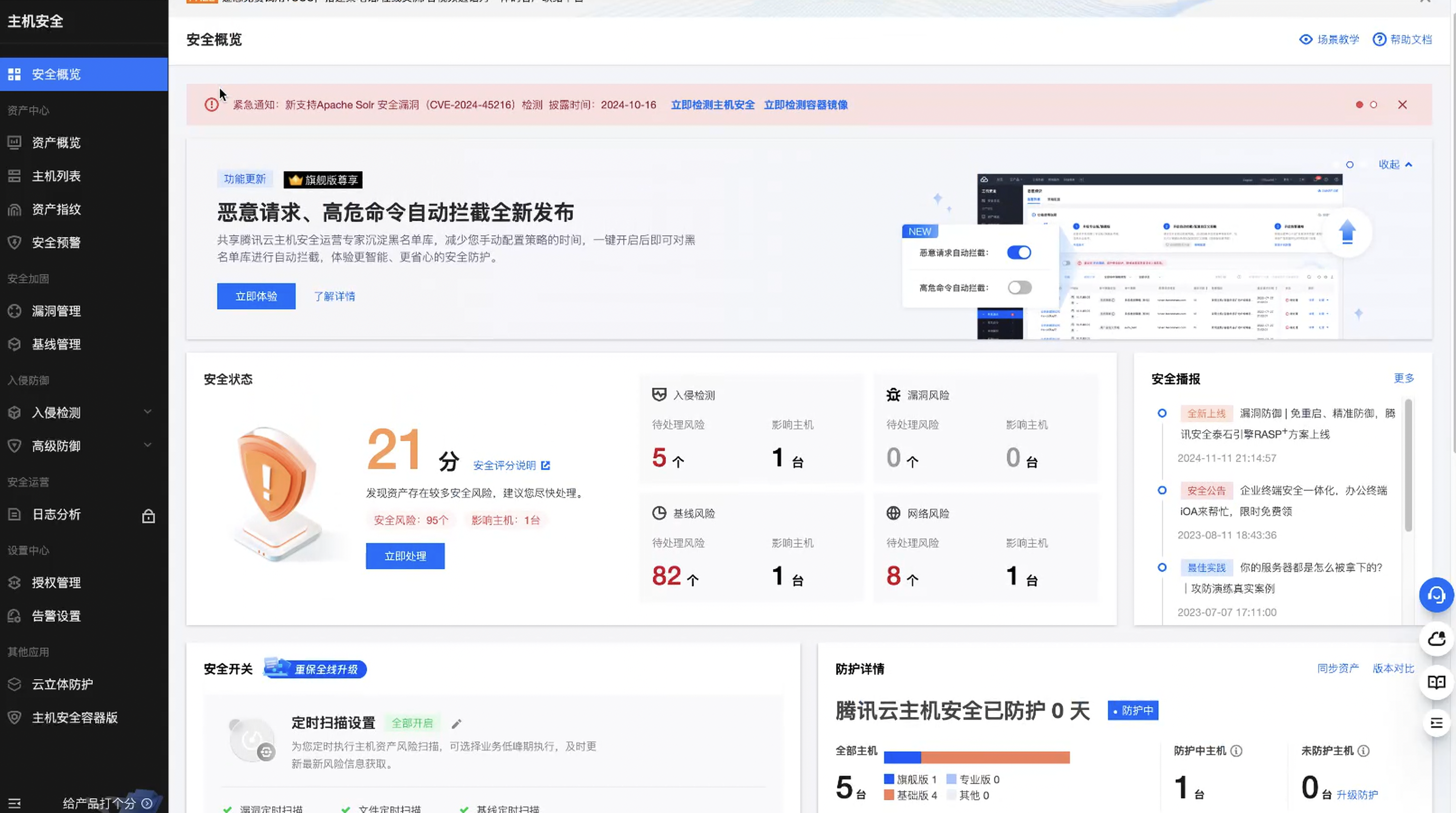Image resolution: width=1456 pixels, height=813 pixels.
Task: Click the 全部主机 version distribution bar
Action: click(x=976, y=758)
